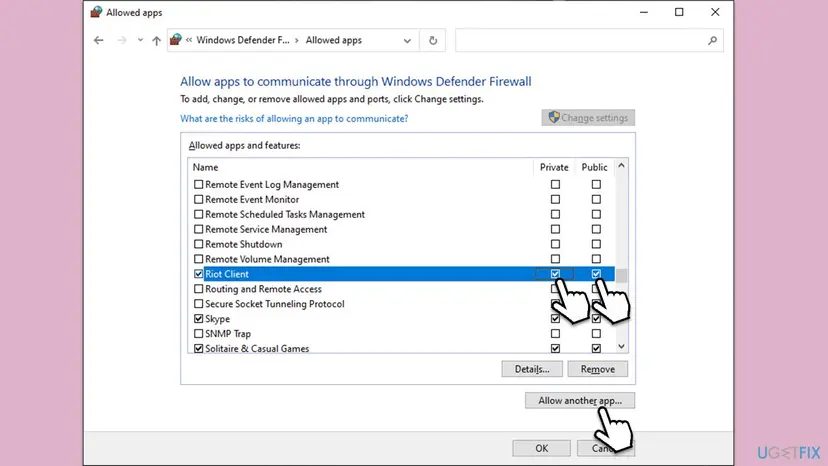This screenshot has height=466, width=828.
Task: Close the Allowed apps window
Action: pos(715,12)
